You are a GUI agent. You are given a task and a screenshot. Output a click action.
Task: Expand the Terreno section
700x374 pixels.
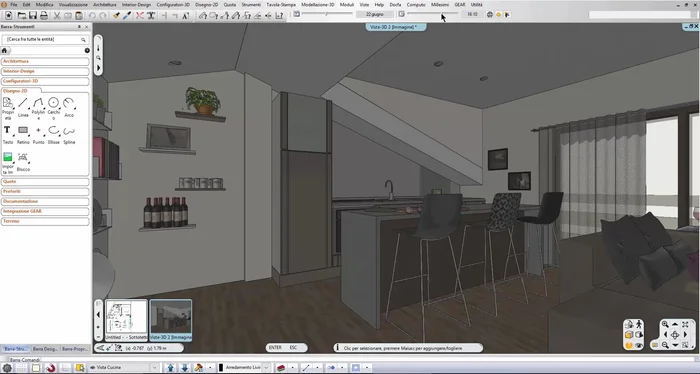pyautogui.click(x=45, y=221)
